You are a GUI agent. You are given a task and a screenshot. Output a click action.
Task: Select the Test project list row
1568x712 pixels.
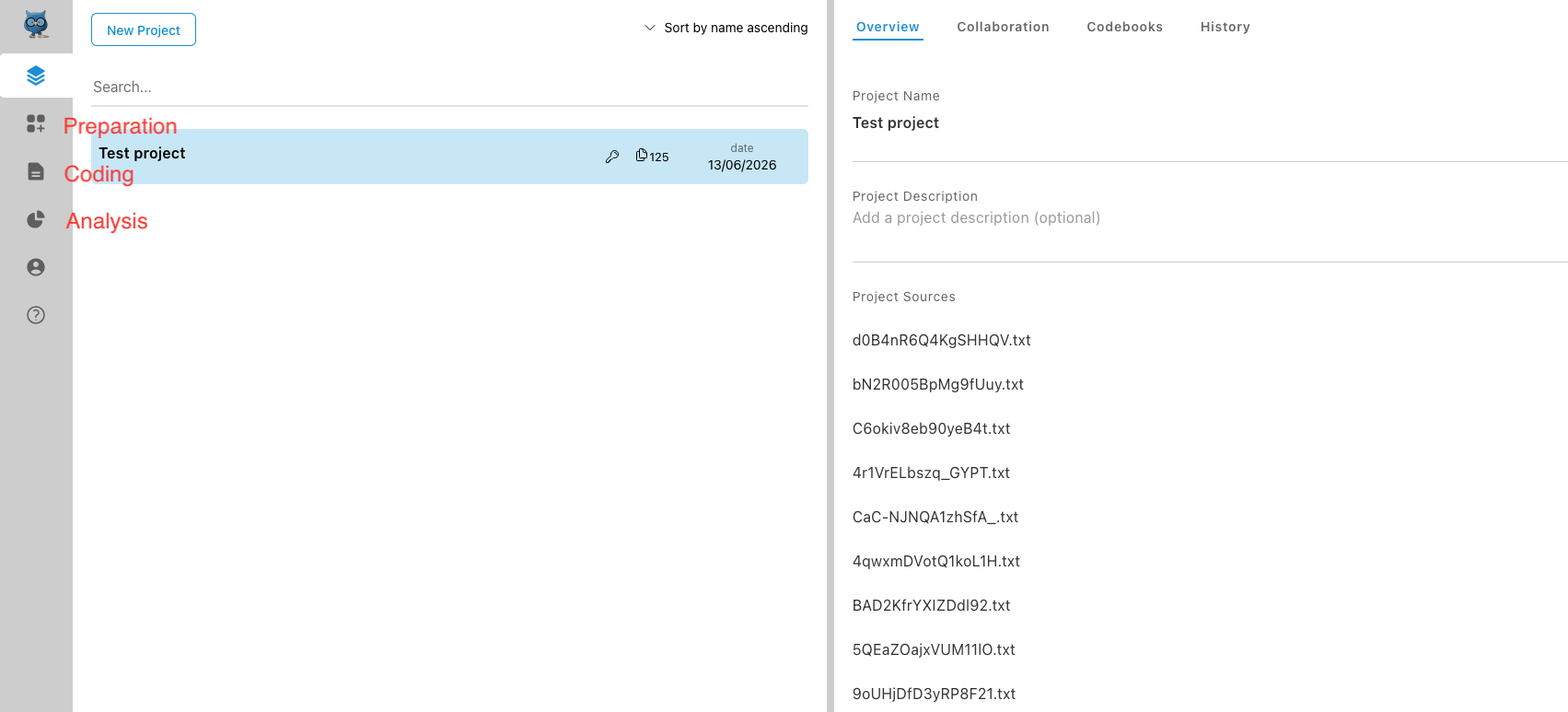pyautogui.click(x=449, y=157)
